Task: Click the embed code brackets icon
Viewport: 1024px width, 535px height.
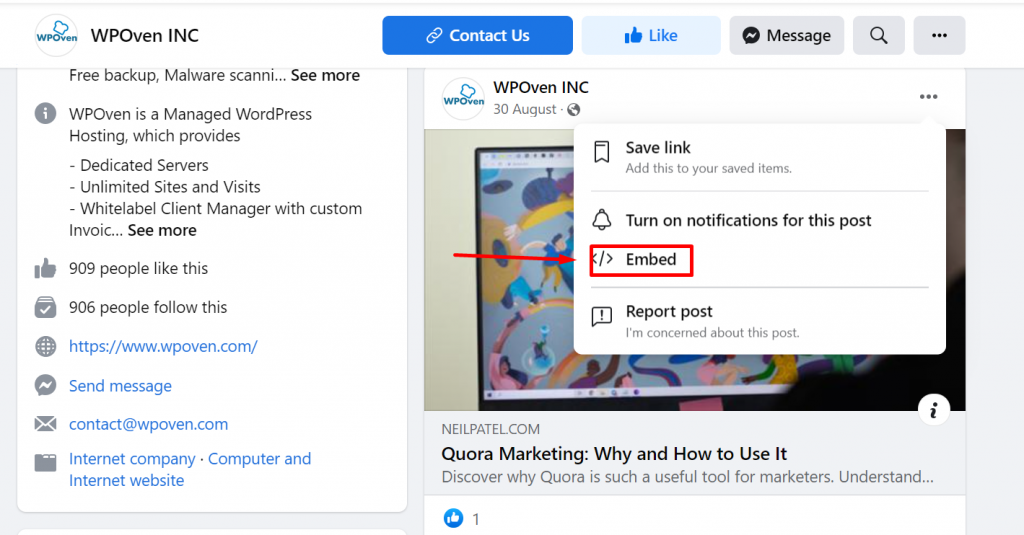Action: click(602, 259)
